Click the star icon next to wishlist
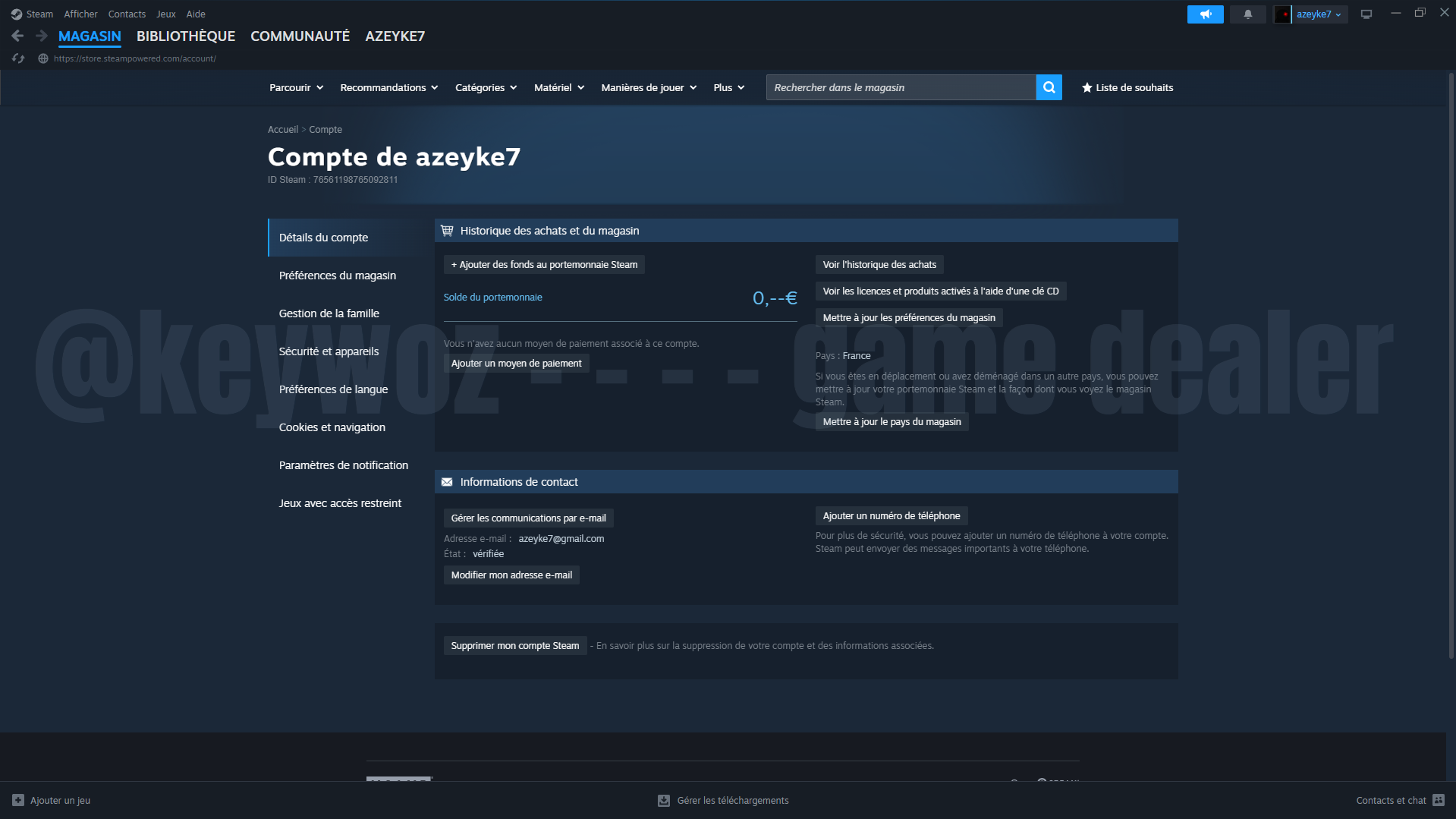Viewport: 1456px width, 819px height. (1086, 88)
